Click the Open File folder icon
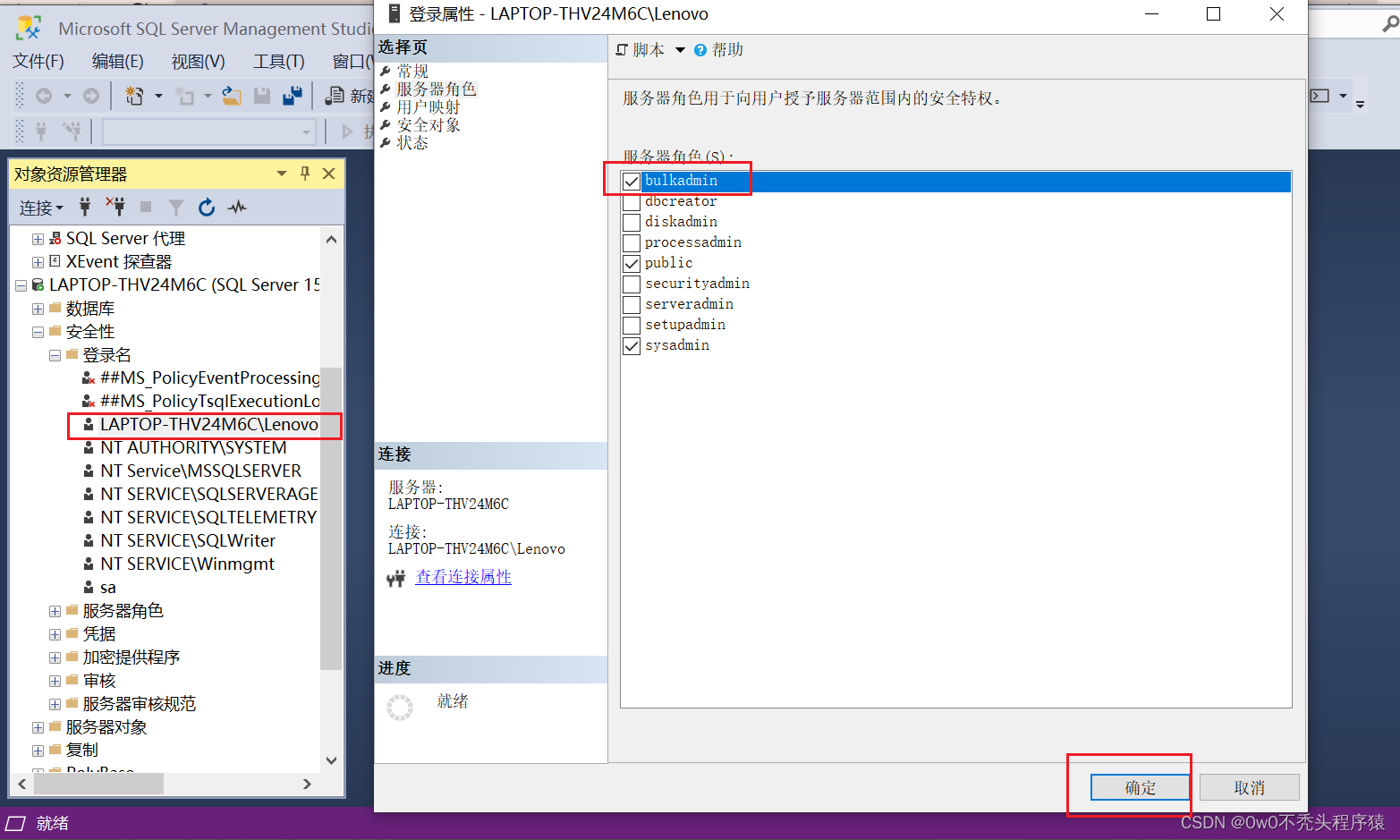Screen dimensions: 1400x840 click(x=232, y=96)
